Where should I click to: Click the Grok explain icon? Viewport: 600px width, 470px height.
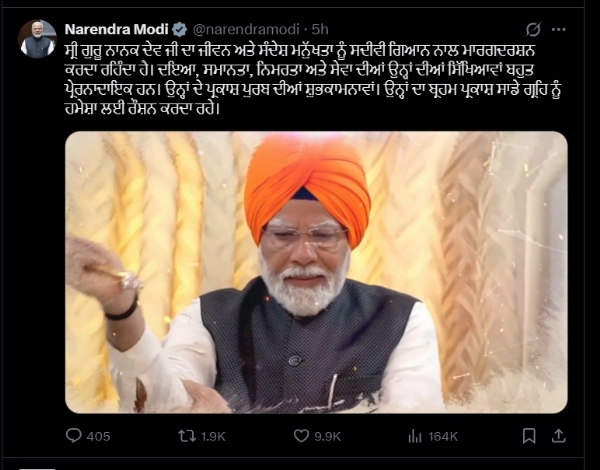tap(533, 29)
